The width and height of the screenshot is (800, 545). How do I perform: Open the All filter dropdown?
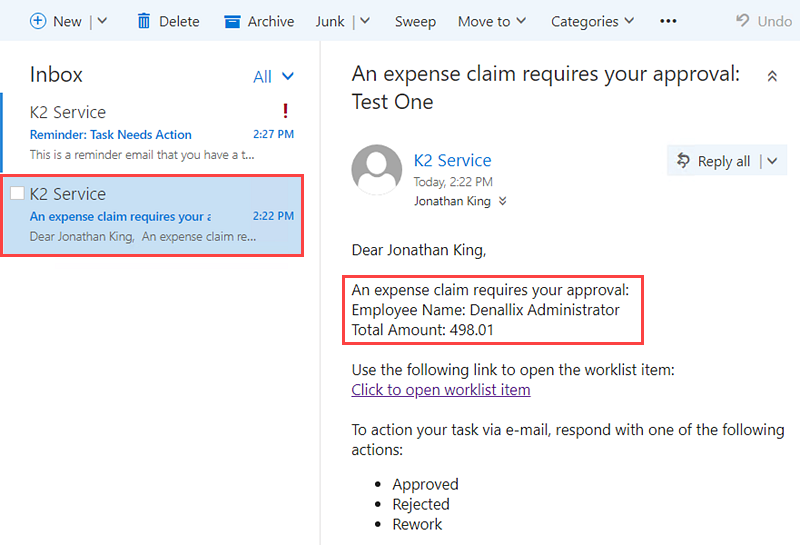click(x=273, y=77)
